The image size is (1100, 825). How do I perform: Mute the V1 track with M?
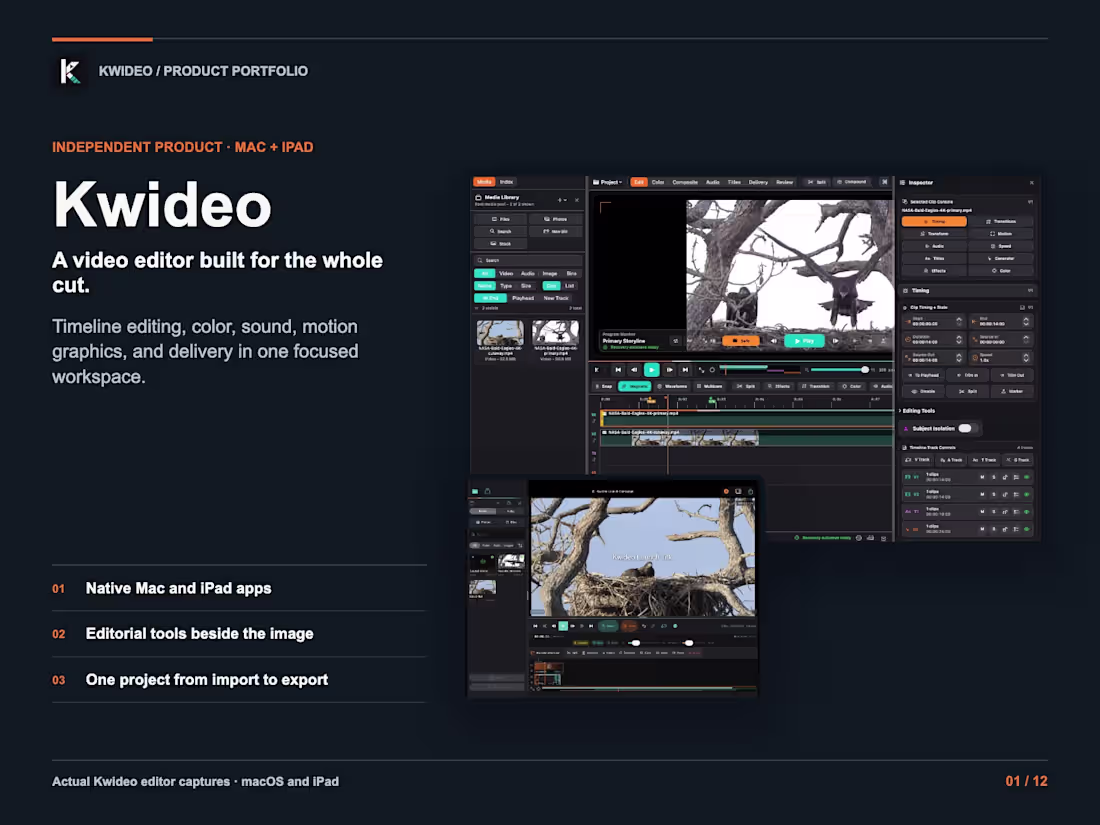[x=982, y=477]
